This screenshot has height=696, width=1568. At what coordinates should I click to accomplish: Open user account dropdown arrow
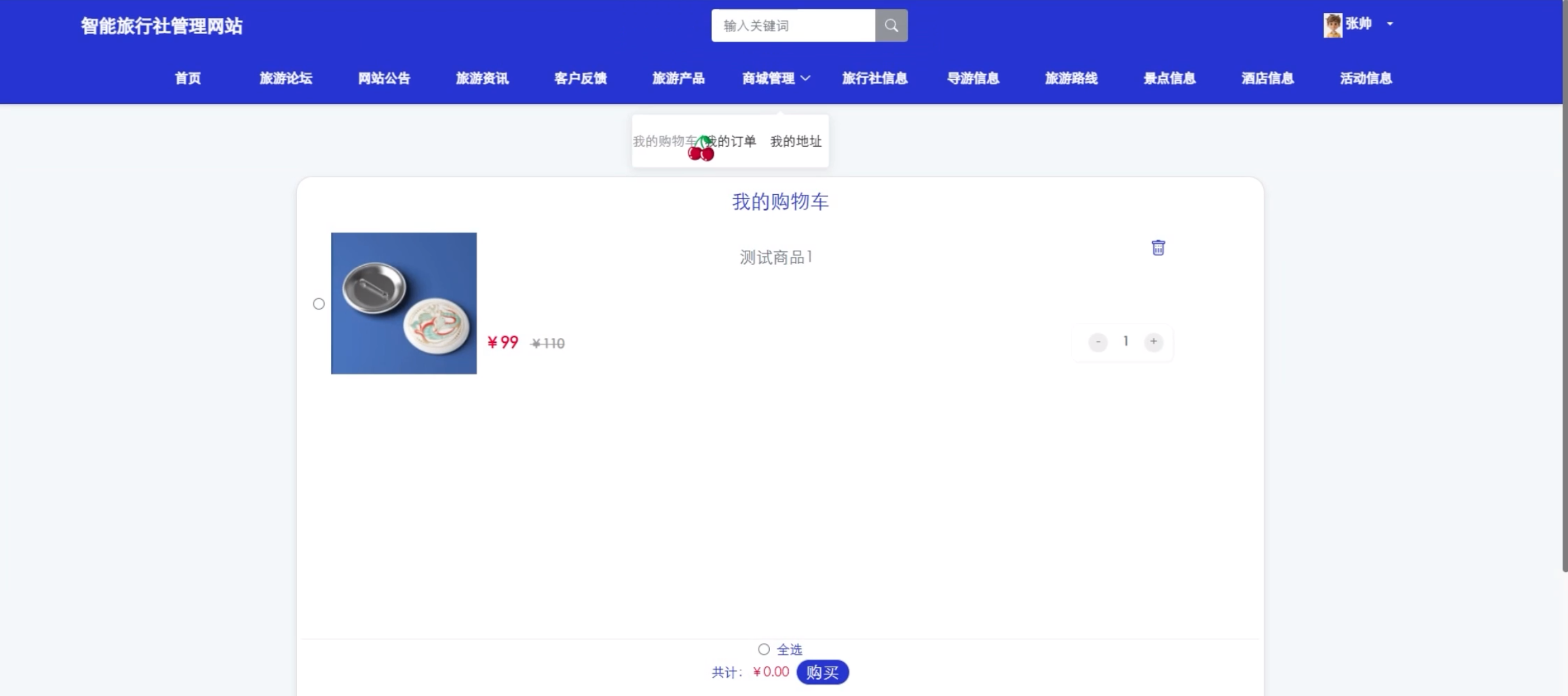pyautogui.click(x=1390, y=25)
